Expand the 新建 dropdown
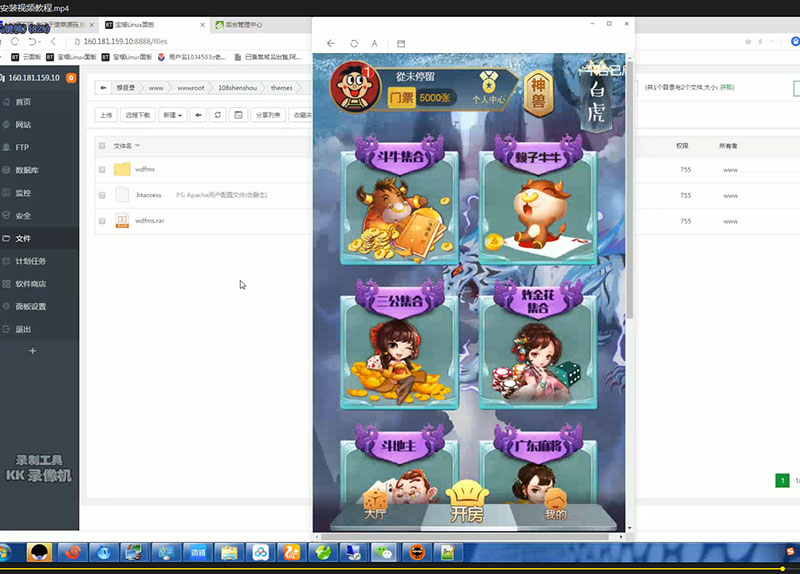Screen dimensions: 800x574 coord(172,115)
